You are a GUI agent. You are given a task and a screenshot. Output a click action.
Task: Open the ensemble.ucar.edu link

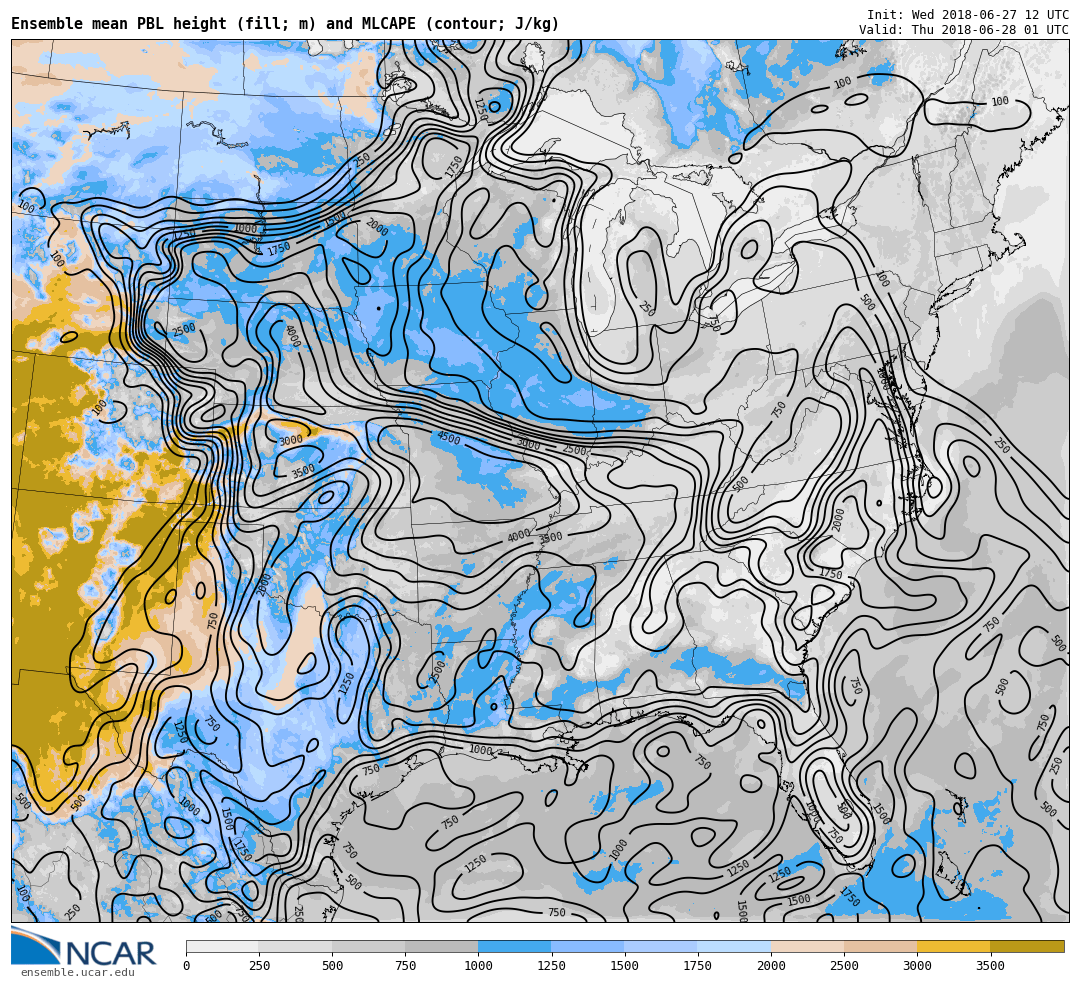pyautogui.click(x=77, y=972)
